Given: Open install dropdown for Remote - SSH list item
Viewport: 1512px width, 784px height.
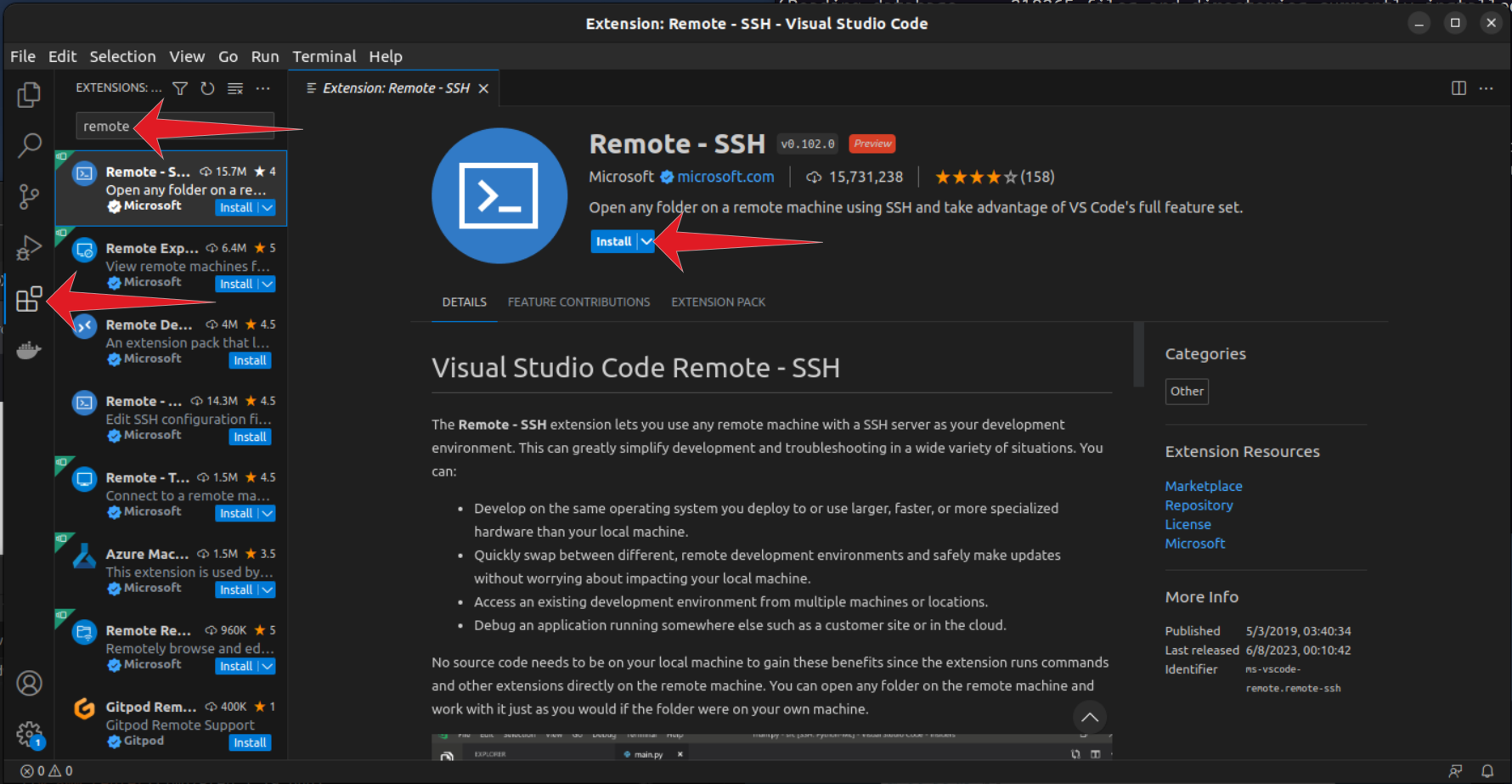Looking at the screenshot, I should [x=268, y=207].
